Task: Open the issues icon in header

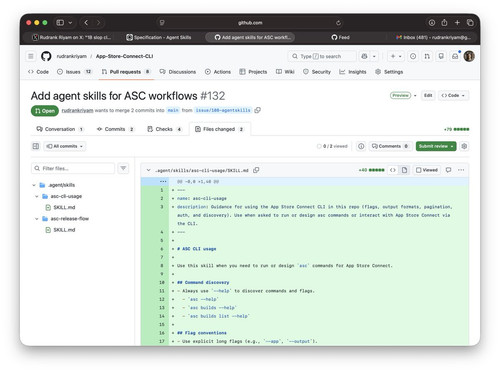Action: 413,56
